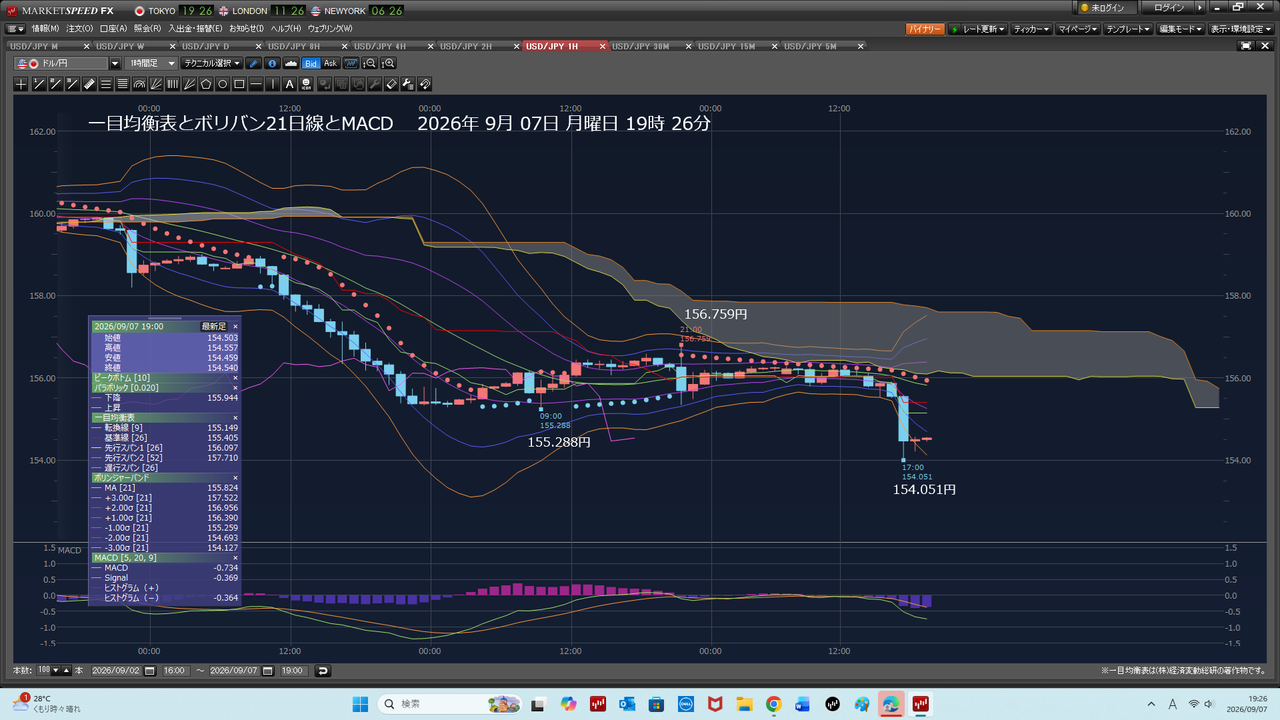
Task: Click the 最新足 button in data panel
Action: pyautogui.click(x=214, y=326)
